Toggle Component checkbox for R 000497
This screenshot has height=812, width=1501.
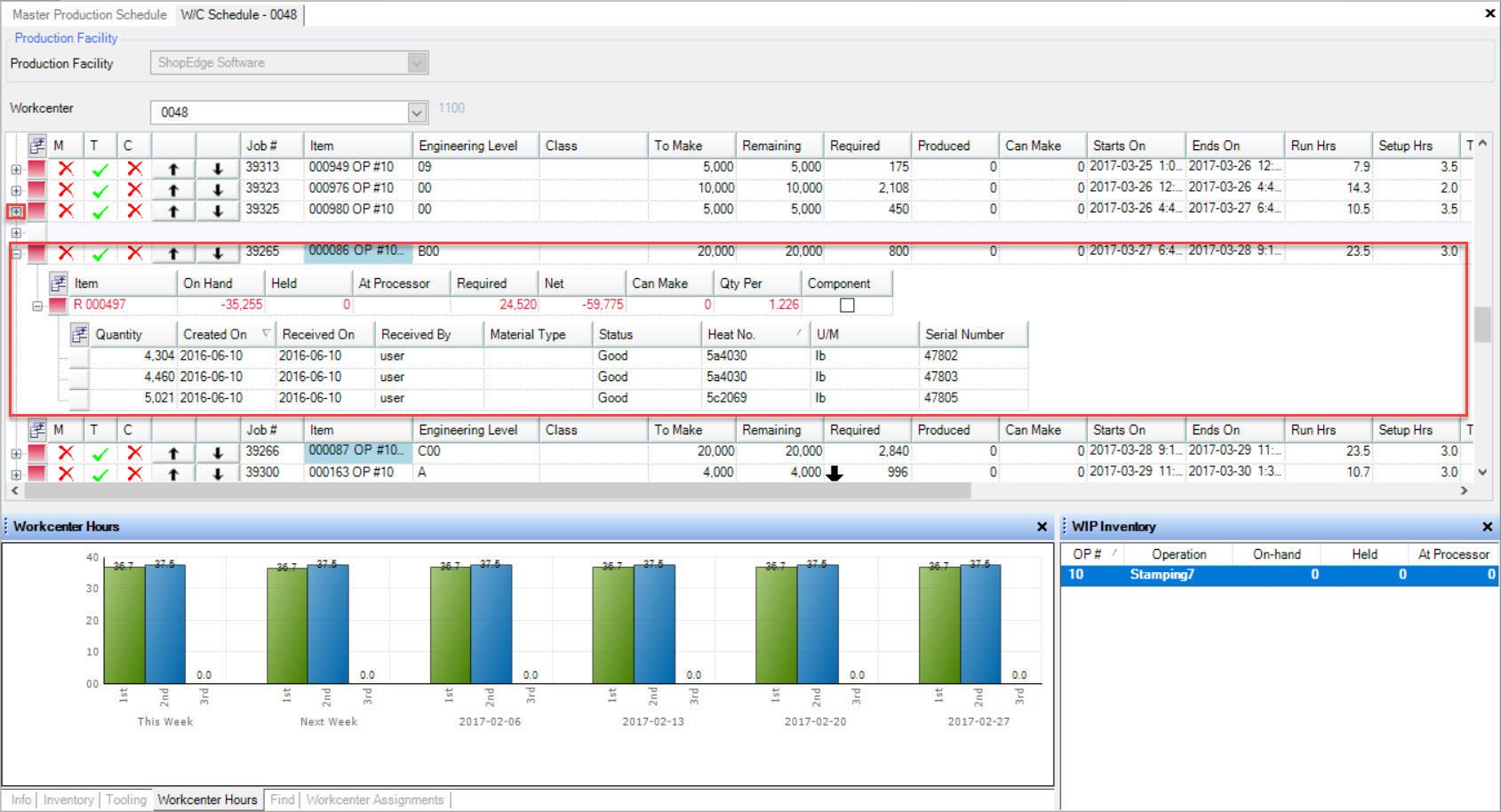click(848, 305)
